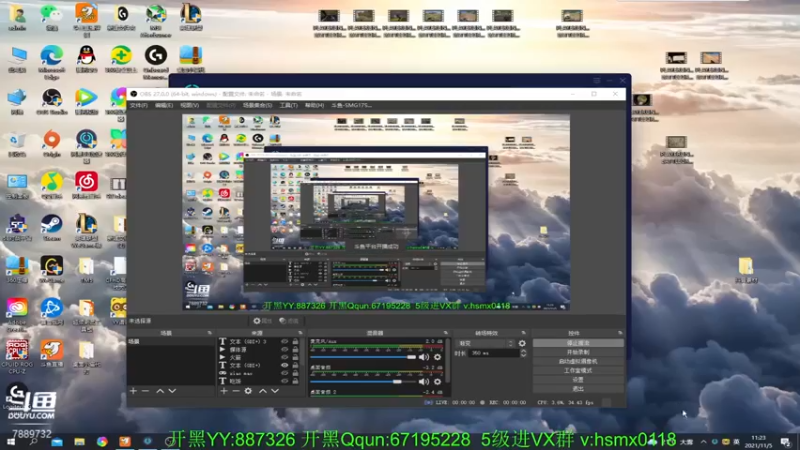Open settings button 设置 in Controls

578,380
